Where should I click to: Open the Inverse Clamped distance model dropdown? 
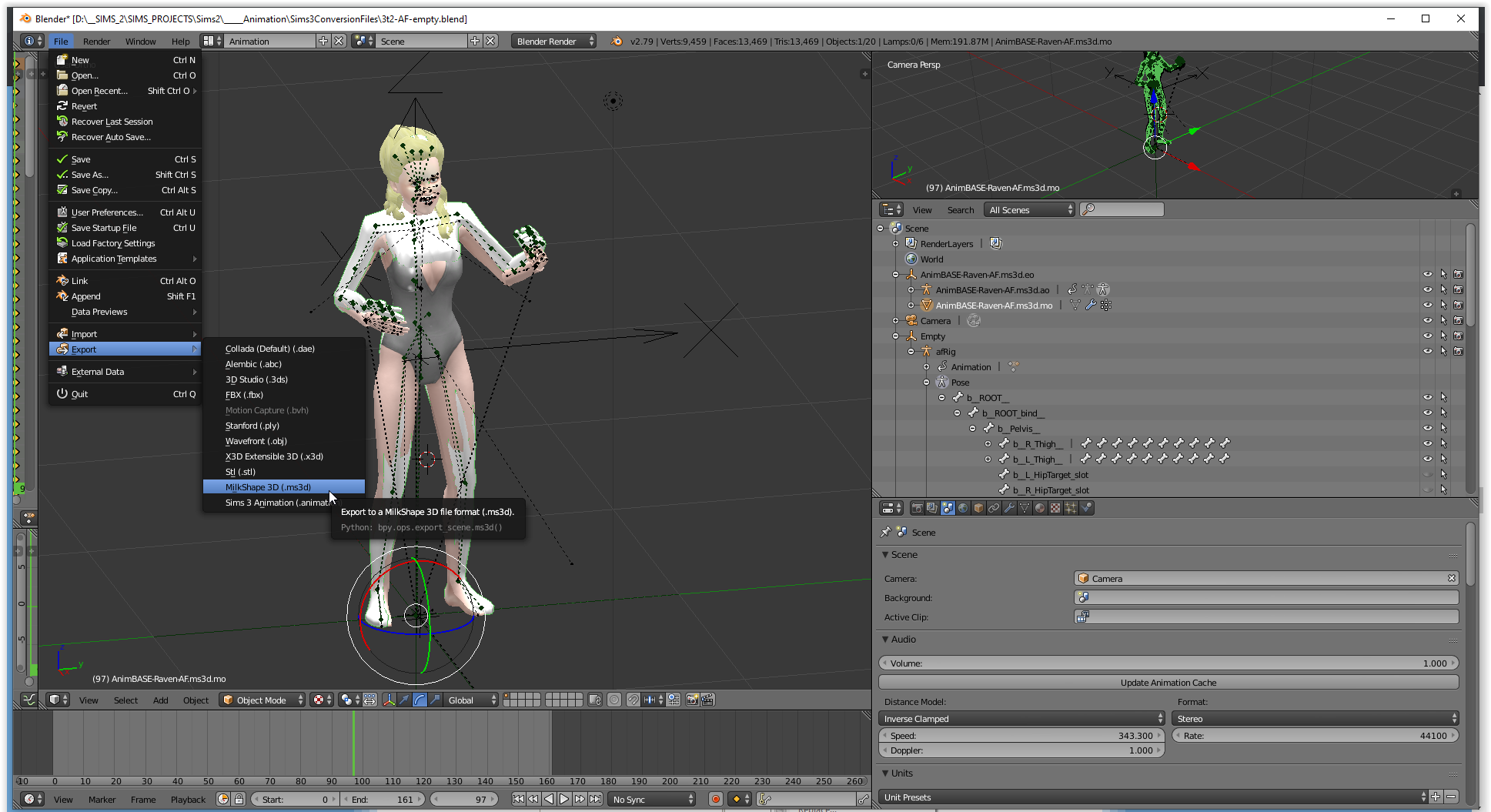point(1021,718)
